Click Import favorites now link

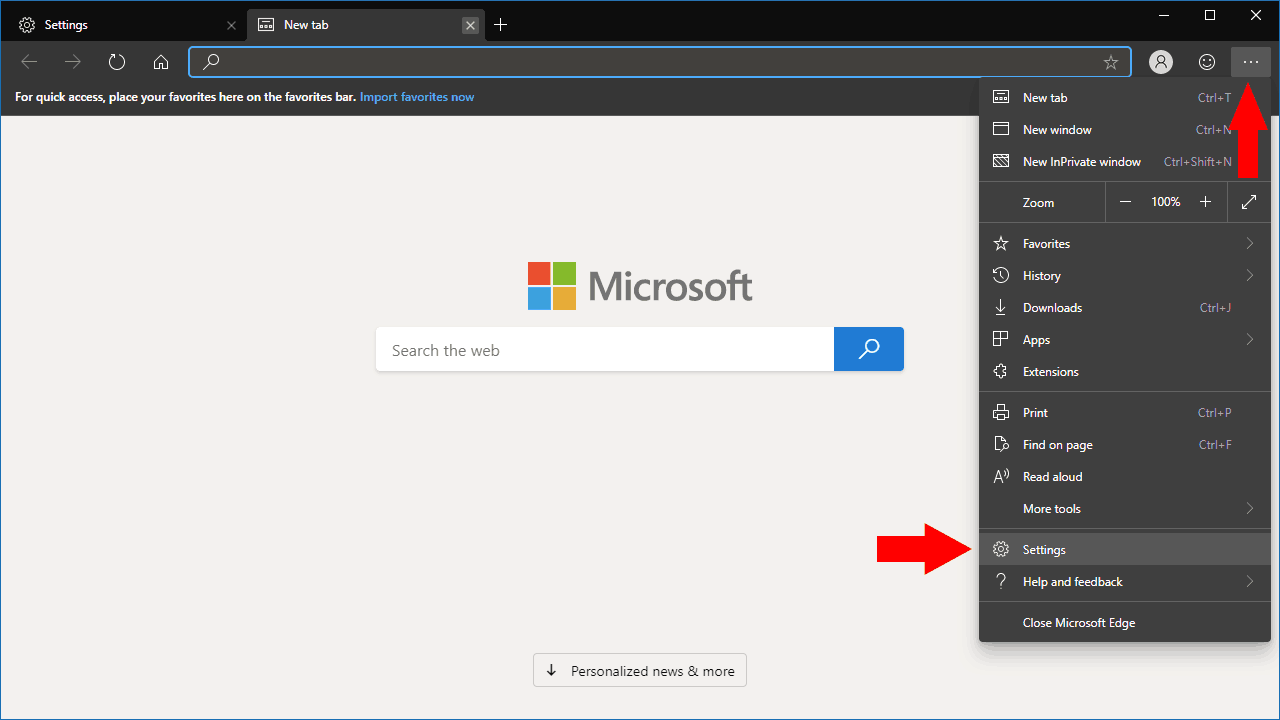pos(417,97)
